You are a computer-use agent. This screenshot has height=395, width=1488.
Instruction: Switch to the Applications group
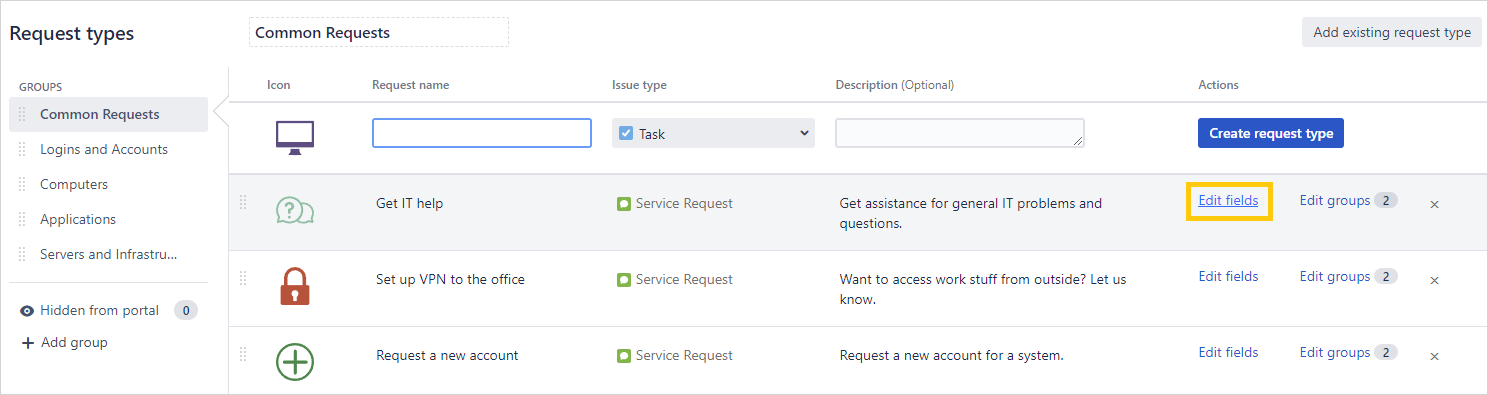point(78,219)
